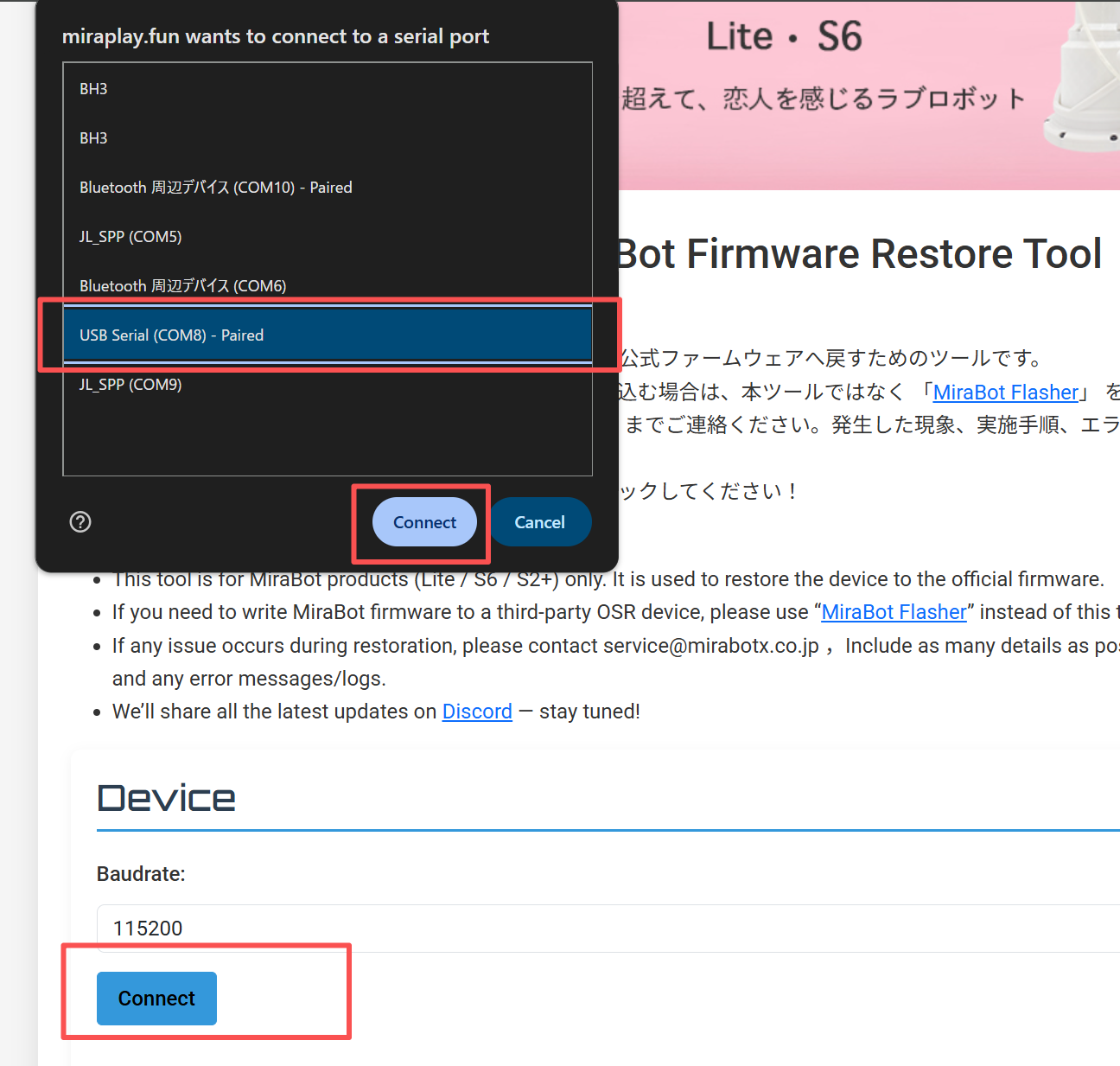The height and width of the screenshot is (1066, 1120).
Task: Click the blue Connect button under Baudrate
Action: click(x=156, y=999)
